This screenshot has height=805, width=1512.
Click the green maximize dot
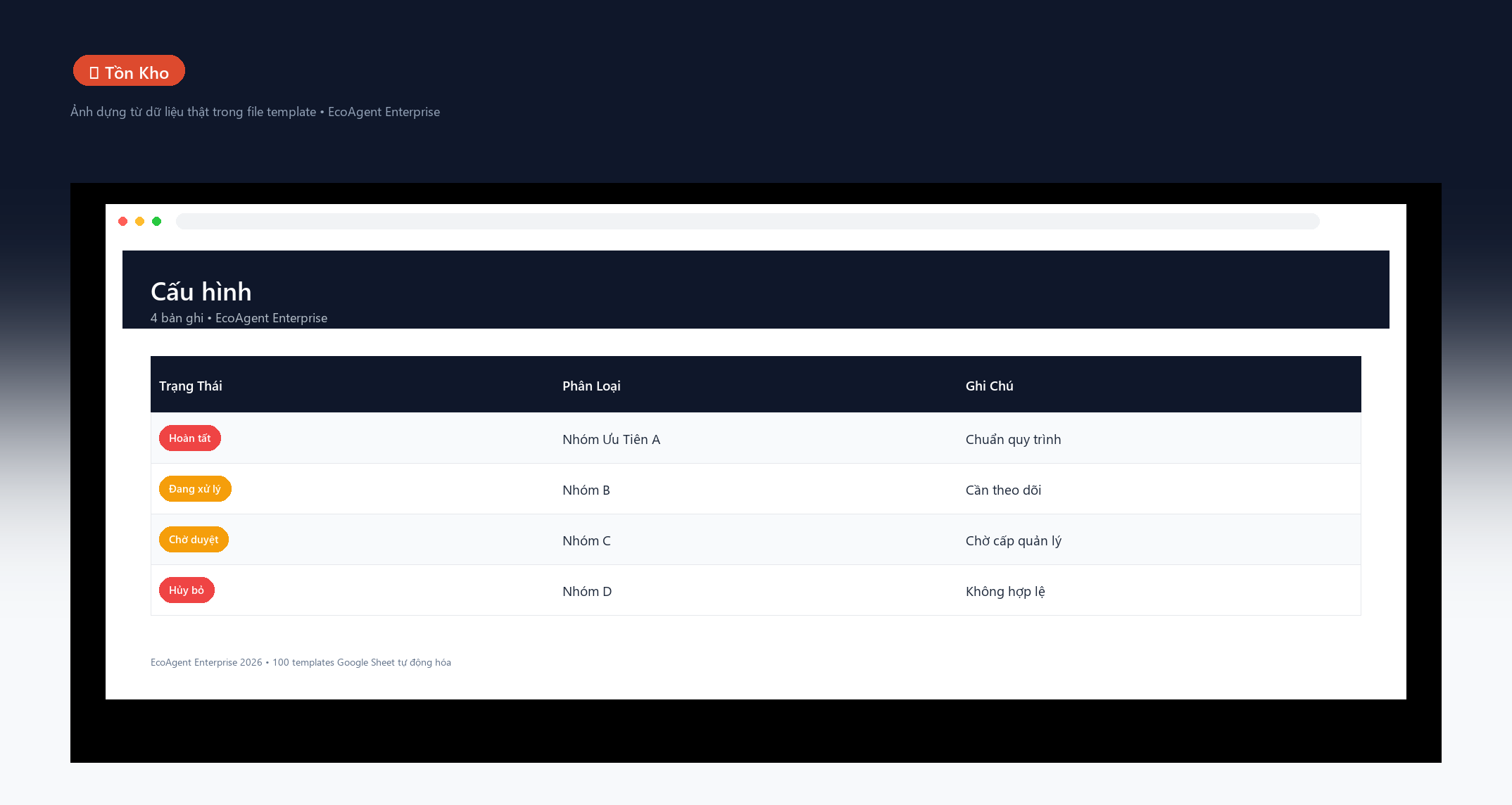157,222
